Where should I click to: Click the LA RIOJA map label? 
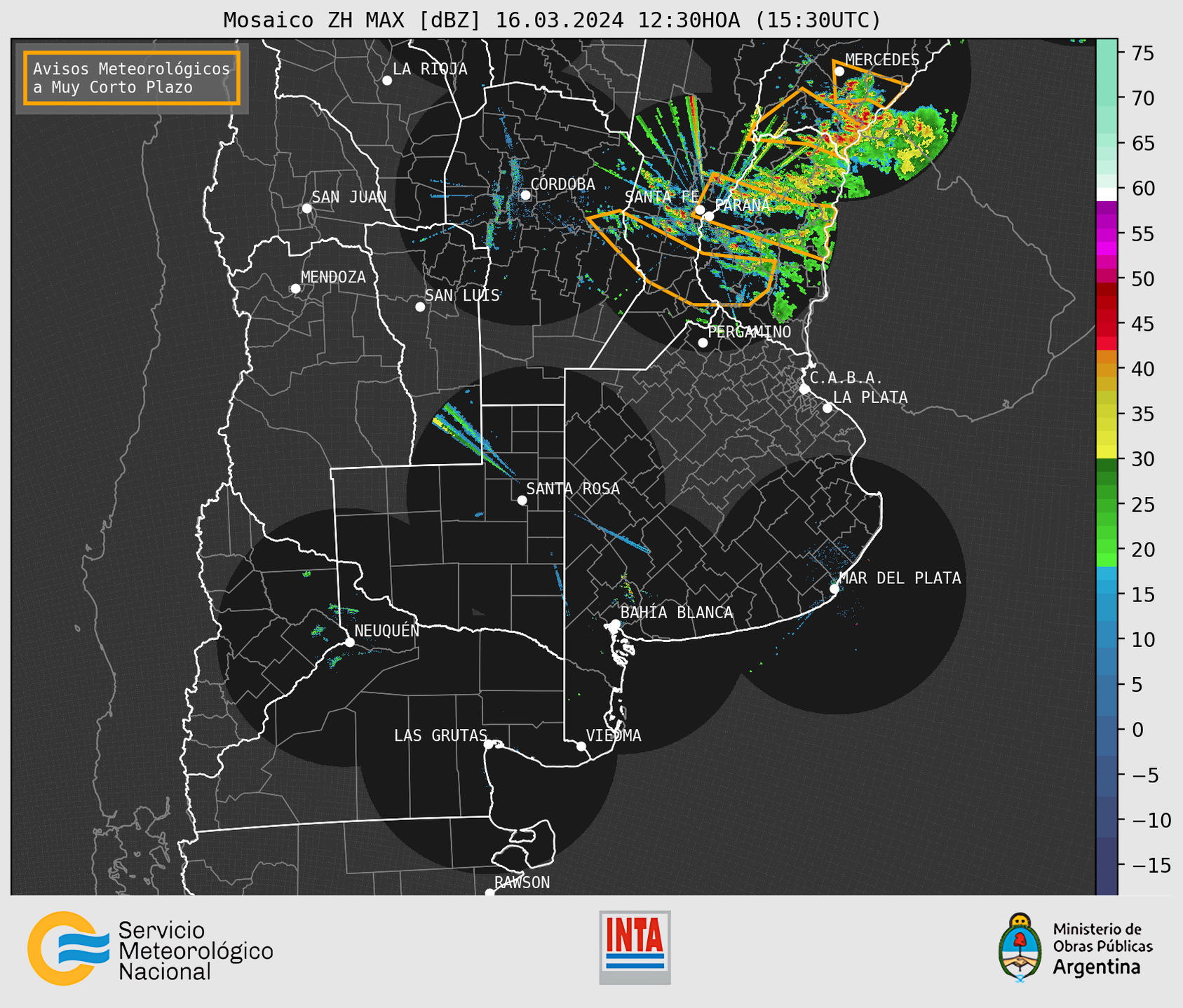click(430, 69)
